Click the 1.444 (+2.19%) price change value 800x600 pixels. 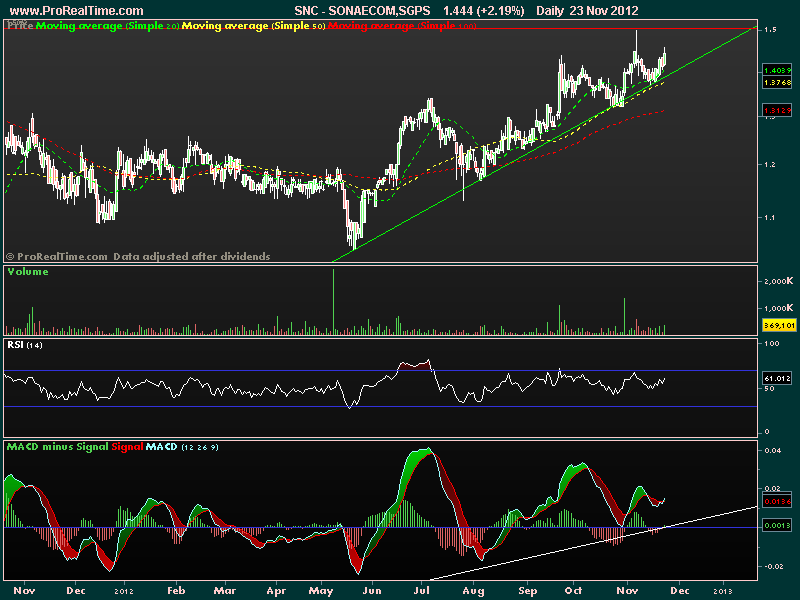coord(484,11)
